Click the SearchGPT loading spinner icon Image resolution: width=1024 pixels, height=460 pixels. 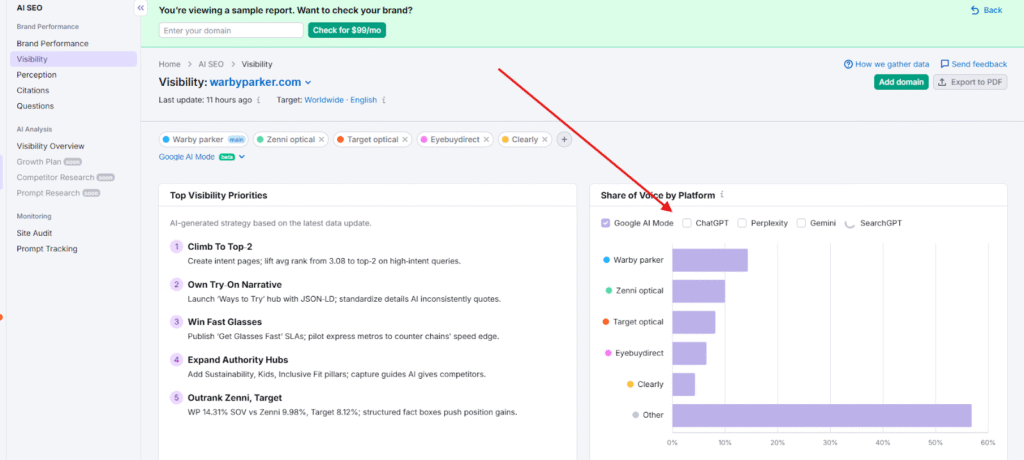[x=850, y=223]
